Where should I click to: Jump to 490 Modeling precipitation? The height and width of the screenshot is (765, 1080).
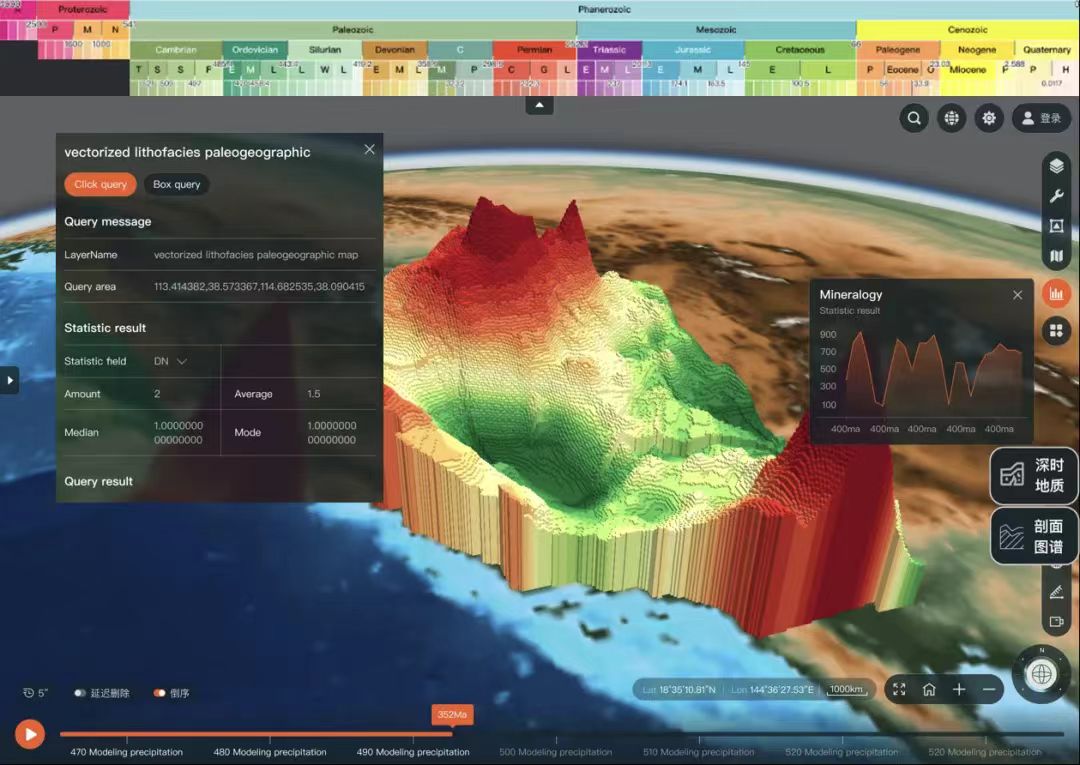413,752
